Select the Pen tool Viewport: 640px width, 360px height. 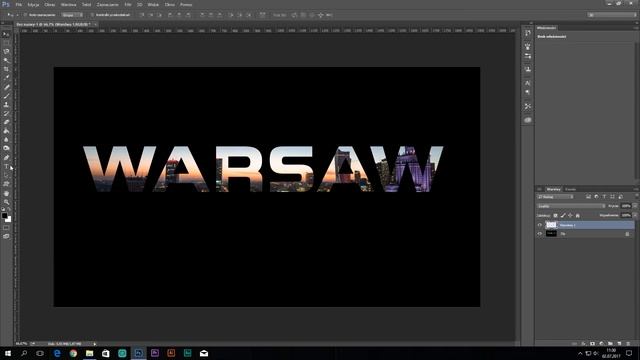pos(6,158)
